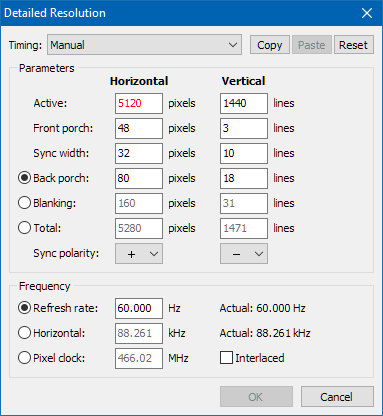
Task: Click the vertical Back porch field showing 18
Action: click(244, 178)
